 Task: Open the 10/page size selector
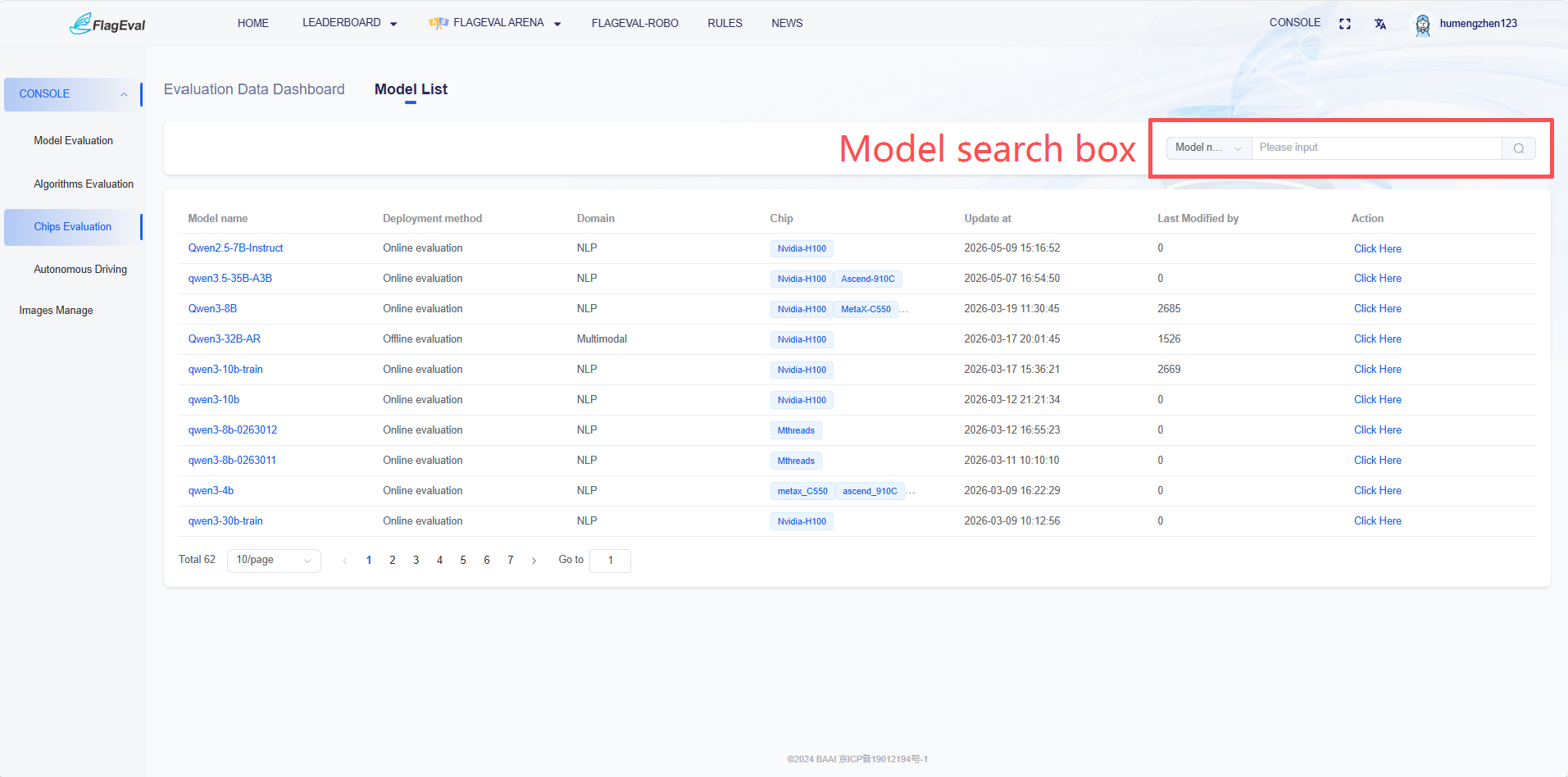click(x=274, y=561)
